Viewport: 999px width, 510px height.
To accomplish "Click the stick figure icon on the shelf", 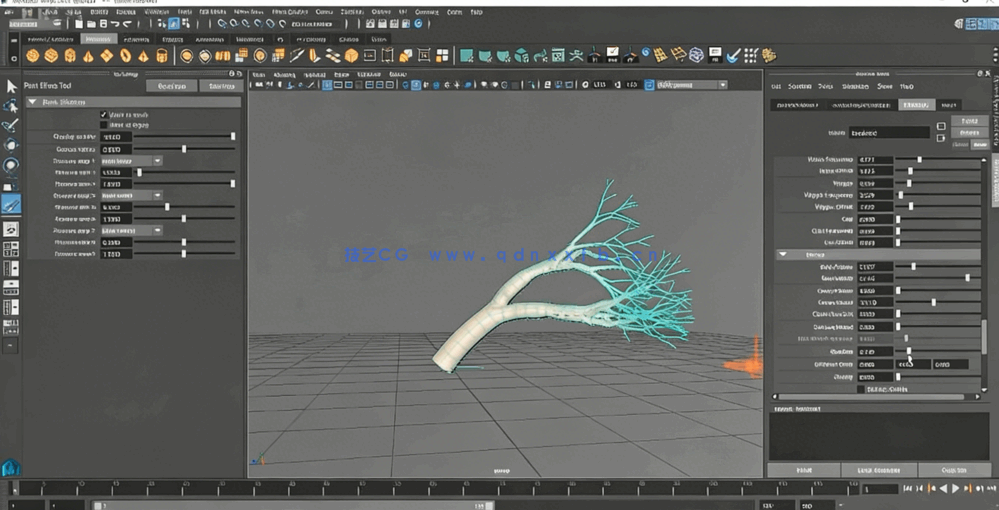I will click(578, 56).
